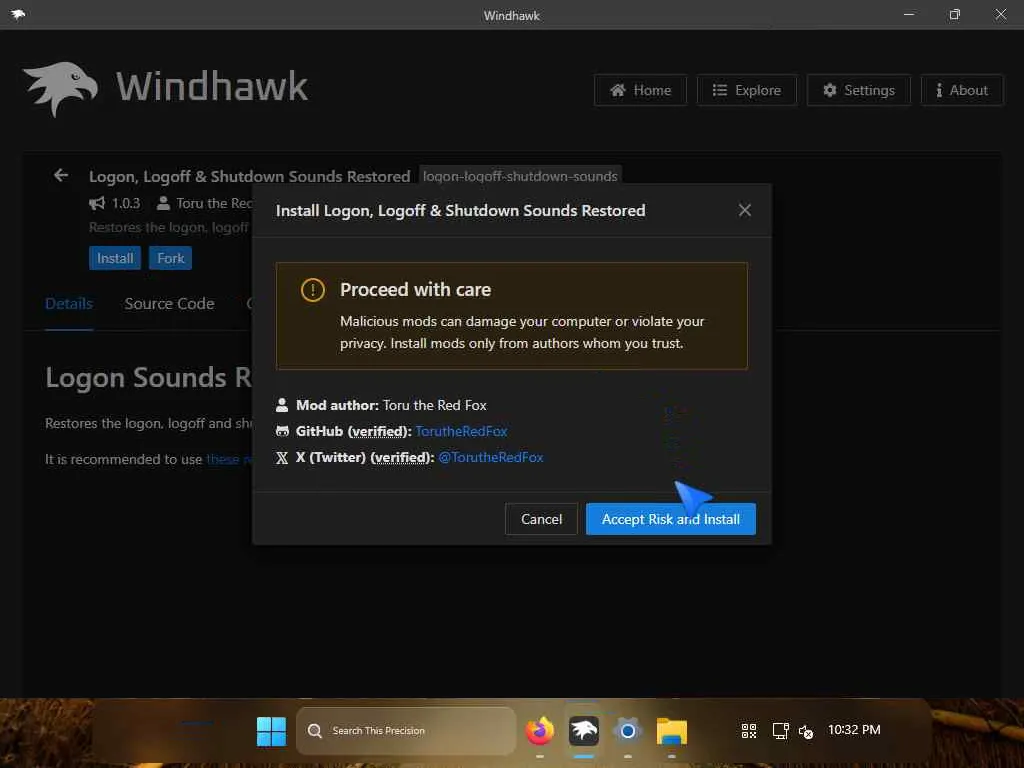Image resolution: width=1024 pixels, height=768 pixels.
Task: Fork this mod
Action: (x=170, y=258)
